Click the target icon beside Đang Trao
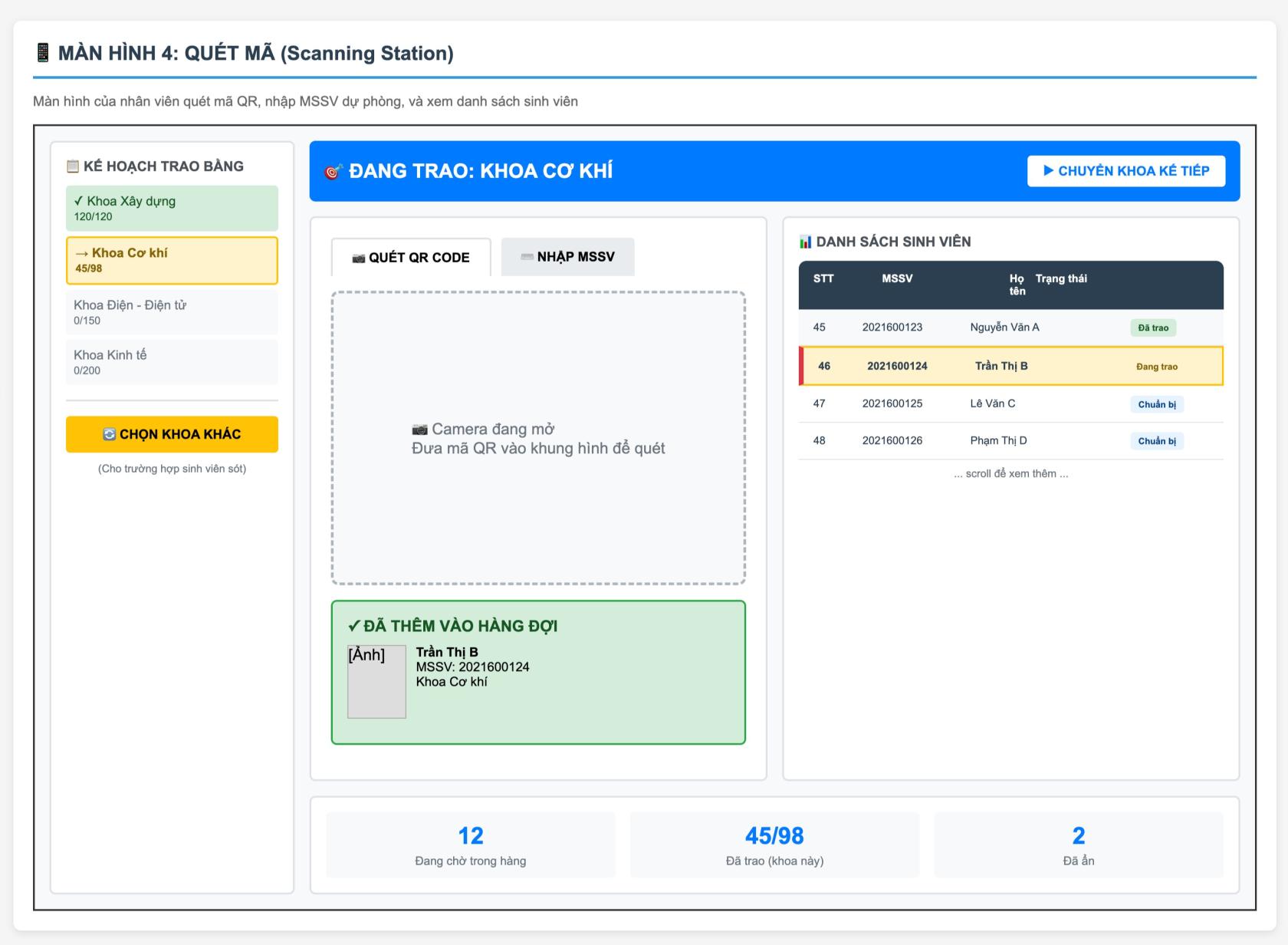Image resolution: width=1288 pixels, height=945 pixels. click(333, 172)
